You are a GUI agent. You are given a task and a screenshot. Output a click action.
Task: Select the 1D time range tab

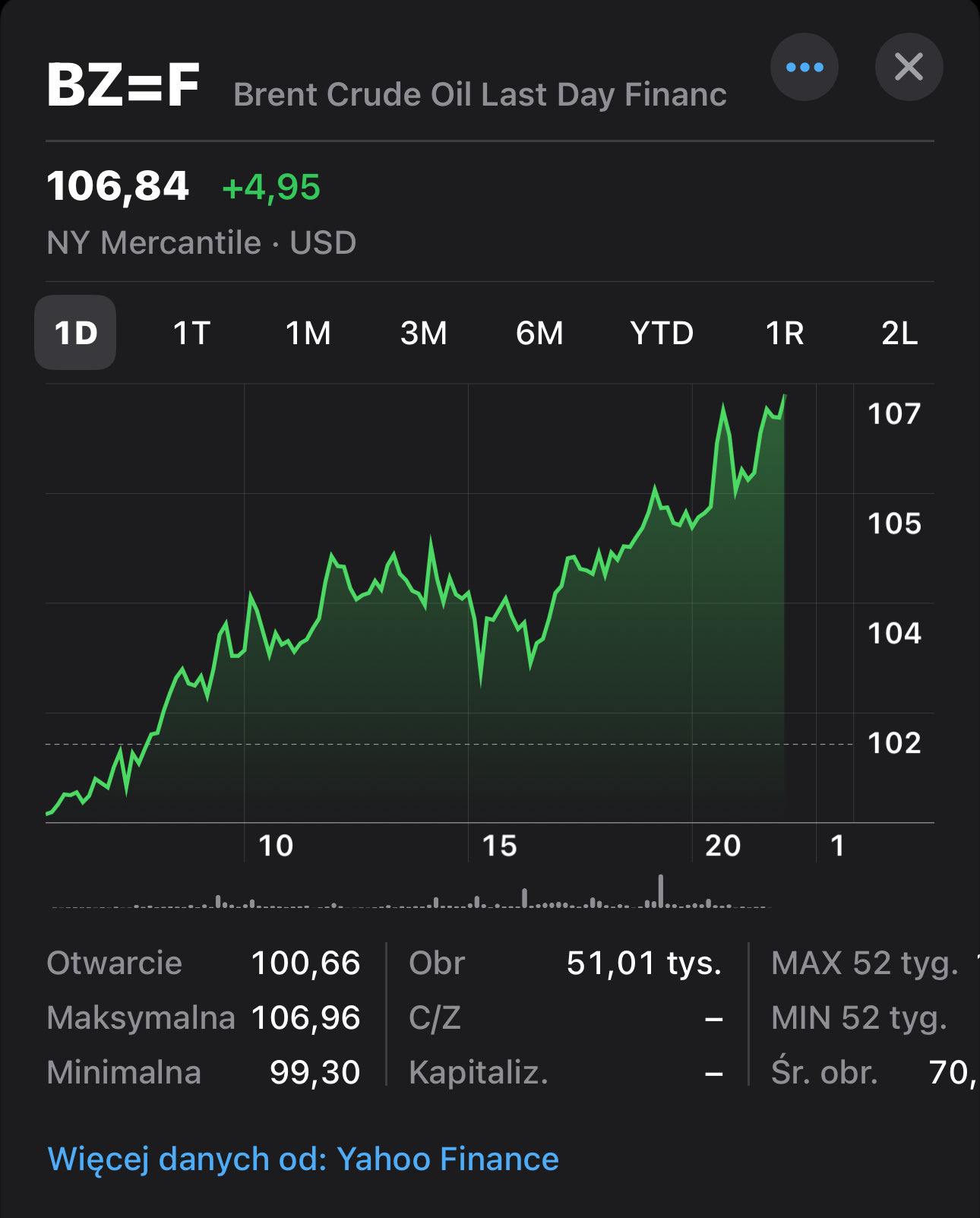click(x=75, y=333)
